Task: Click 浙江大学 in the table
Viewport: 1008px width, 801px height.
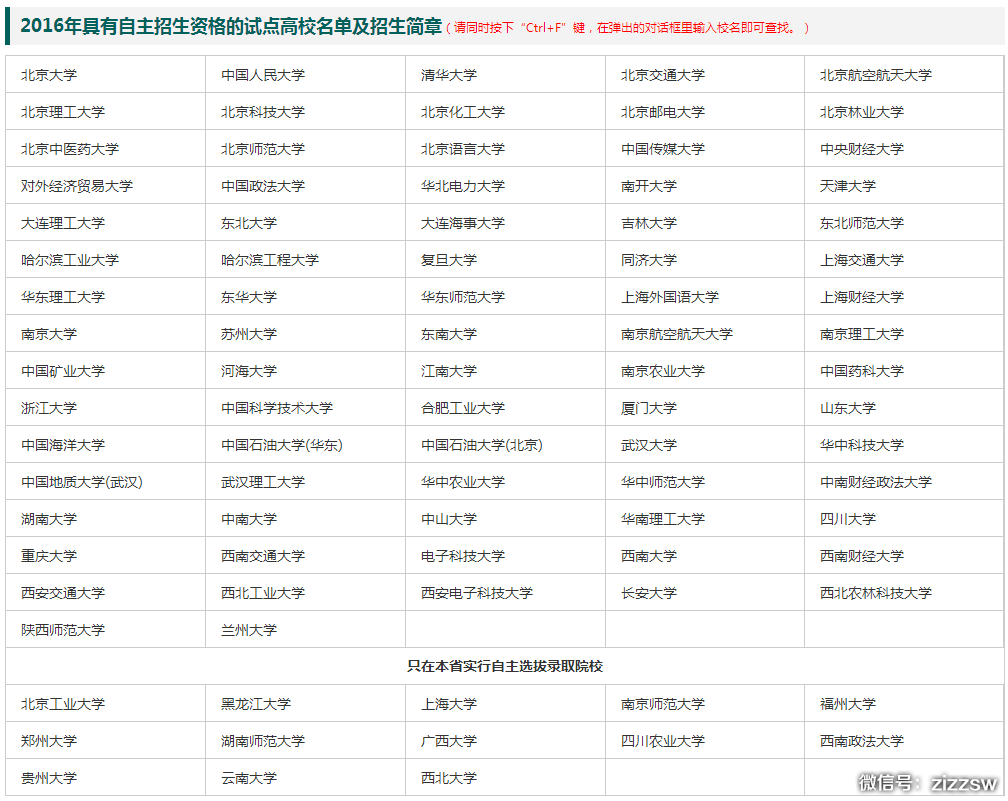Action: pyautogui.click(x=49, y=408)
